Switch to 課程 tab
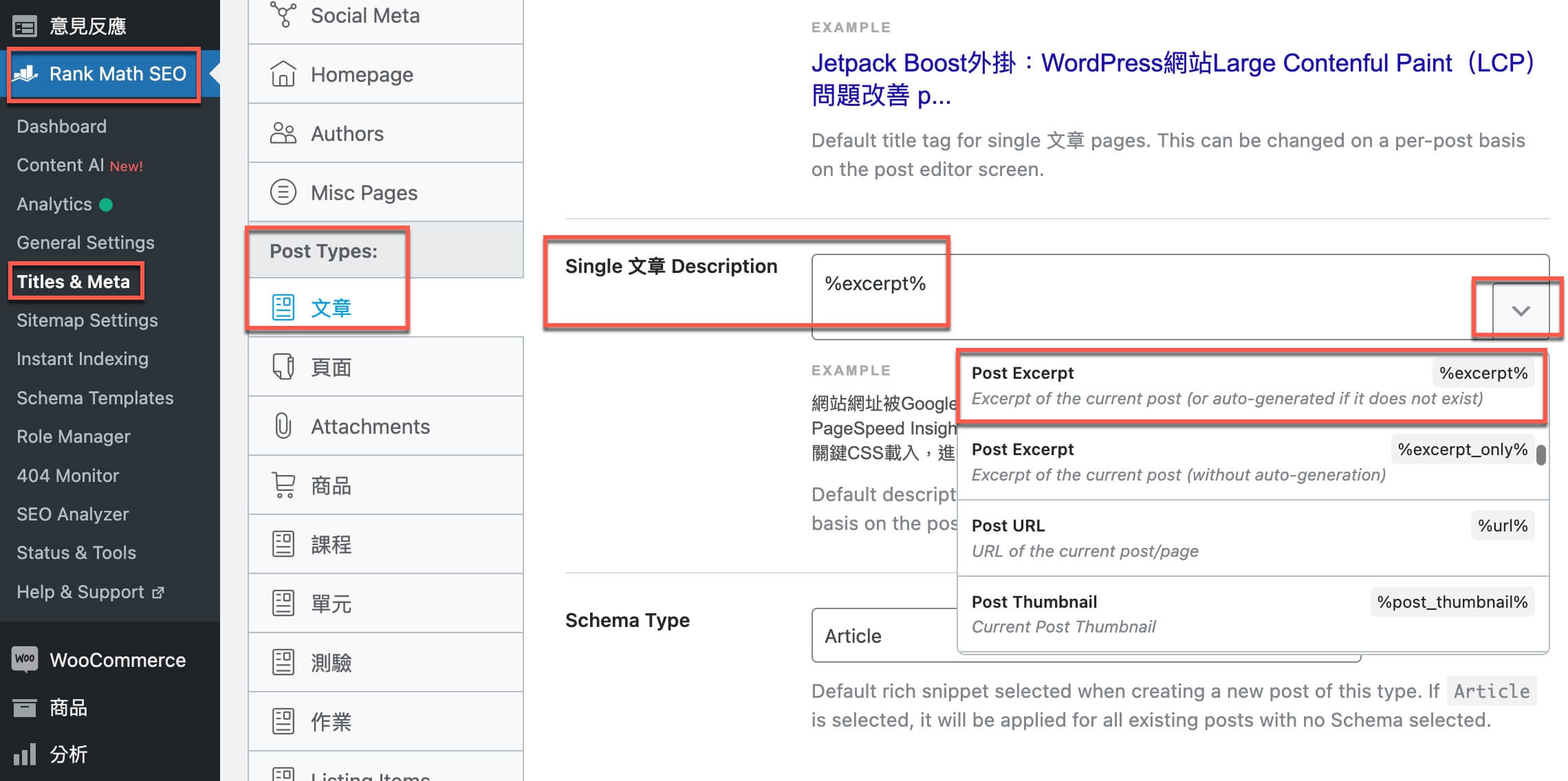1568x781 pixels. pyautogui.click(x=386, y=544)
